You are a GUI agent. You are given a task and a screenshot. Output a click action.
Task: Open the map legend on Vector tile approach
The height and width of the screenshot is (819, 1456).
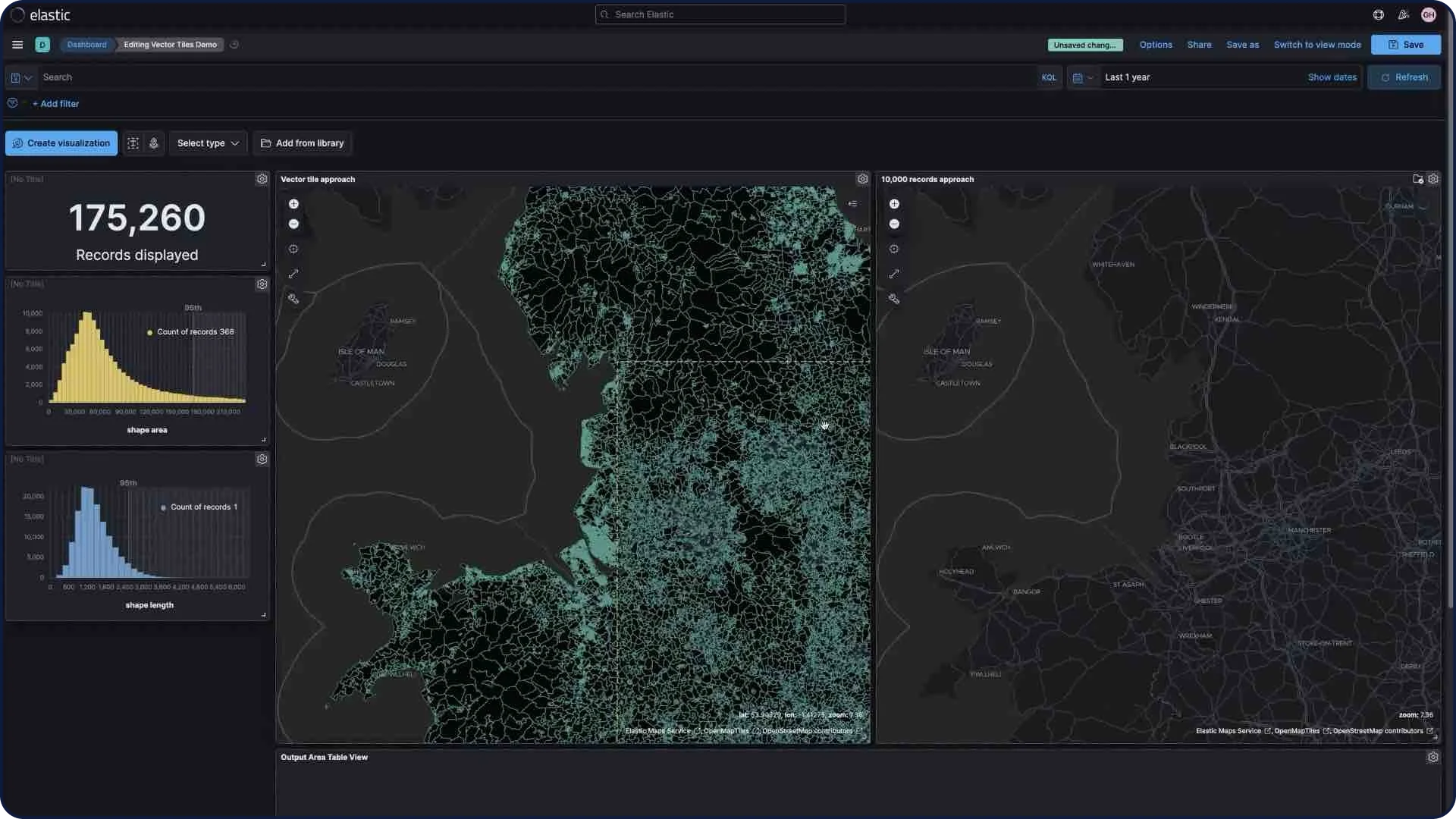click(853, 203)
